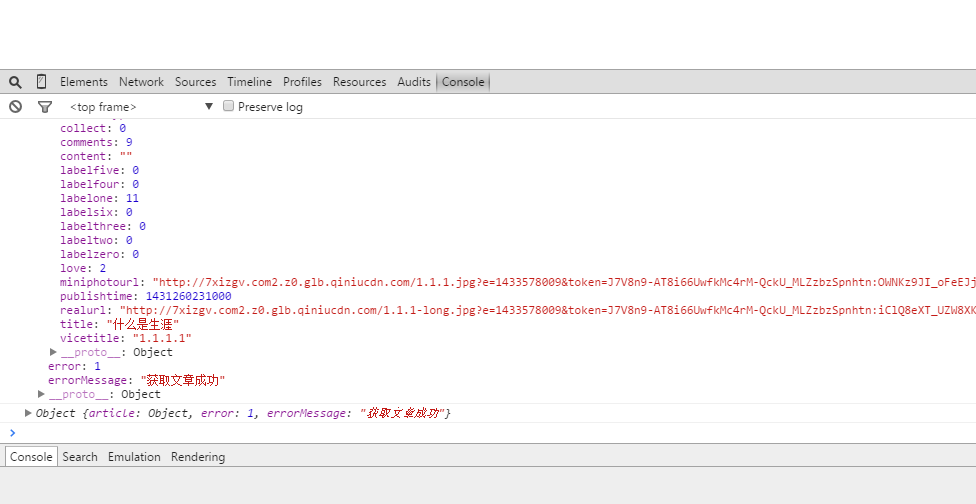Expand the logged Object summary line
The width and height of the screenshot is (976, 504).
(x=28, y=413)
